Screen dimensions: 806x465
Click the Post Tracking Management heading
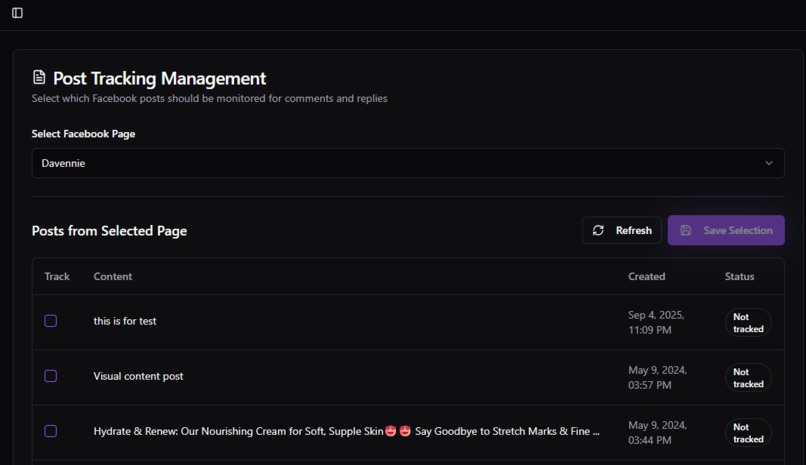(x=159, y=78)
